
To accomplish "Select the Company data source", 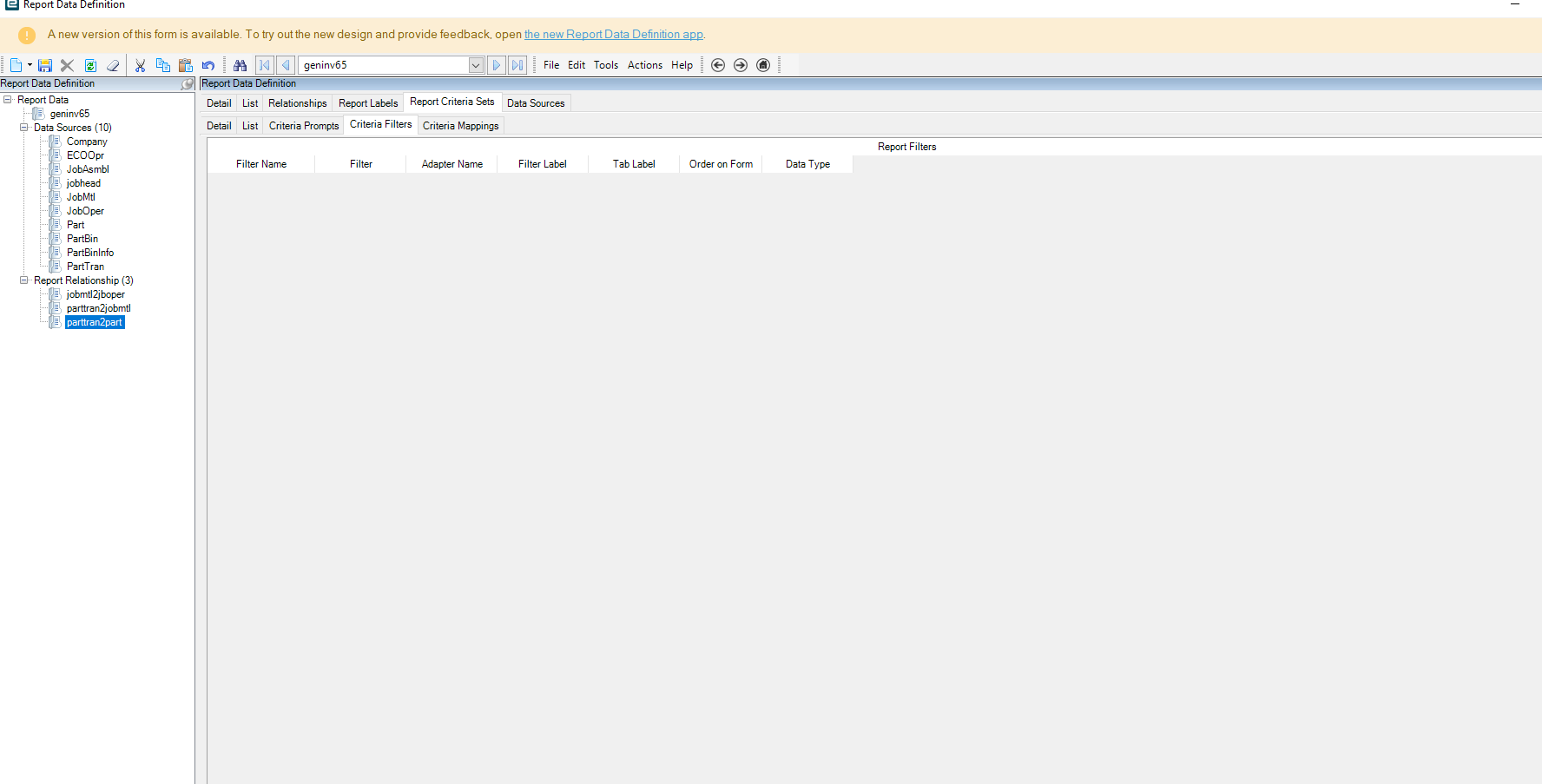I will [87, 142].
